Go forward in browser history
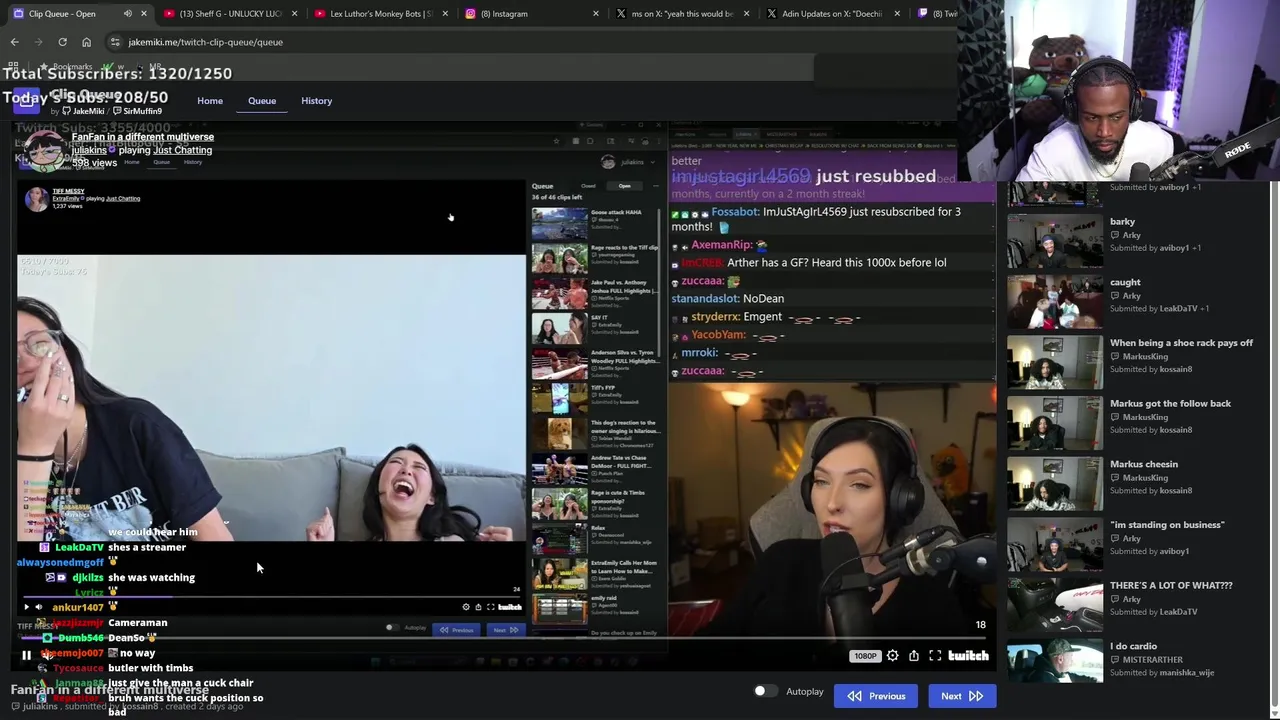This screenshot has height=720, width=1280. (x=38, y=42)
